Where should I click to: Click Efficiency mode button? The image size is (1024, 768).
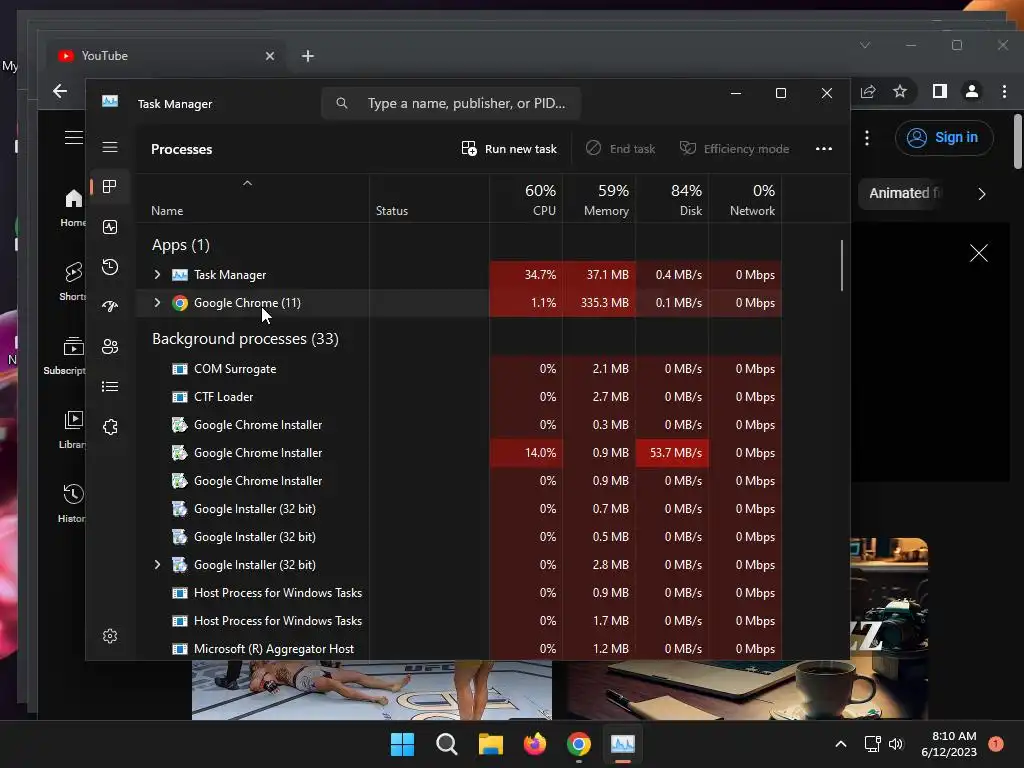tap(734, 149)
